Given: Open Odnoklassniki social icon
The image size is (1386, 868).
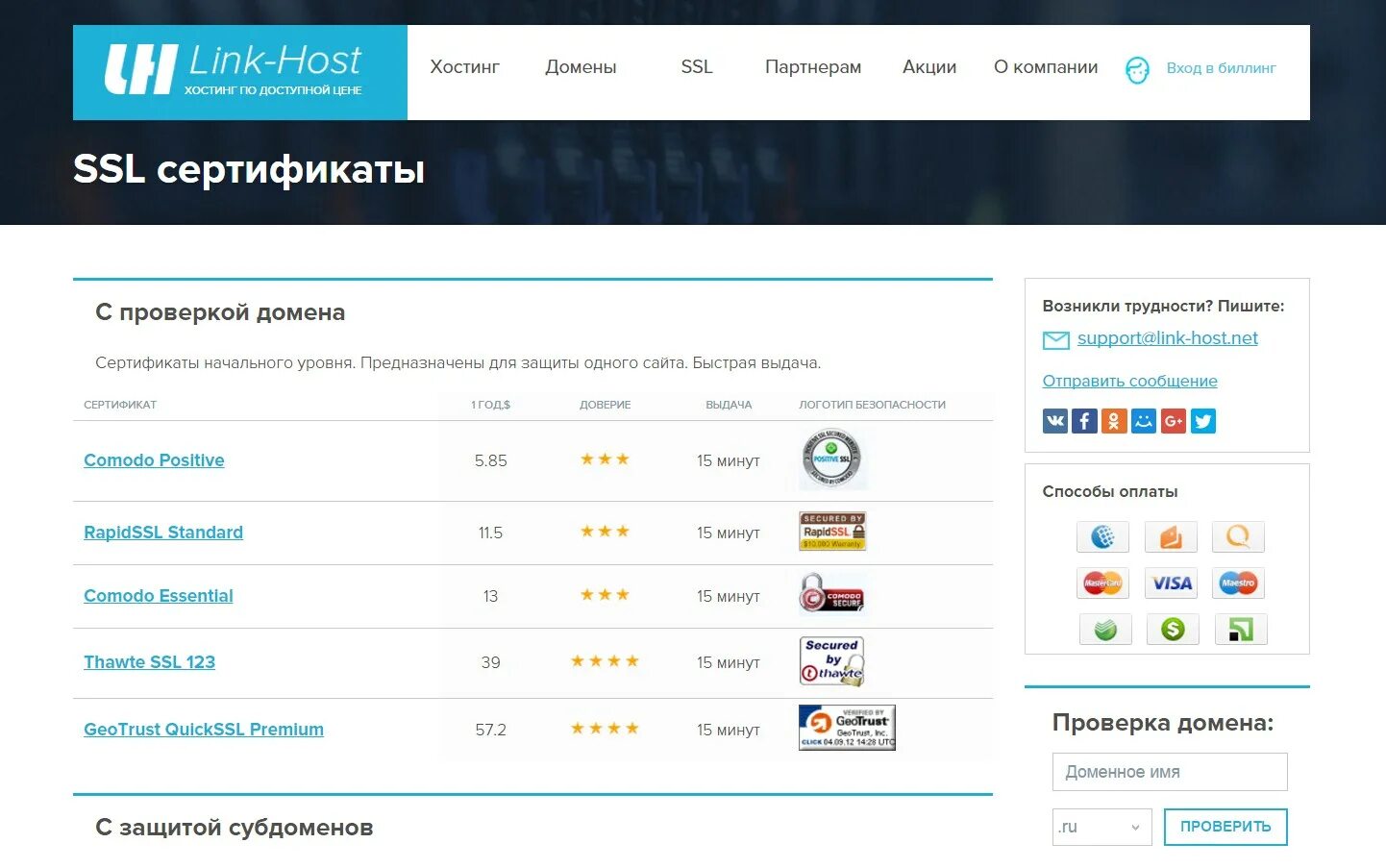Looking at the screenshot, I should (x=1114, y=421).
